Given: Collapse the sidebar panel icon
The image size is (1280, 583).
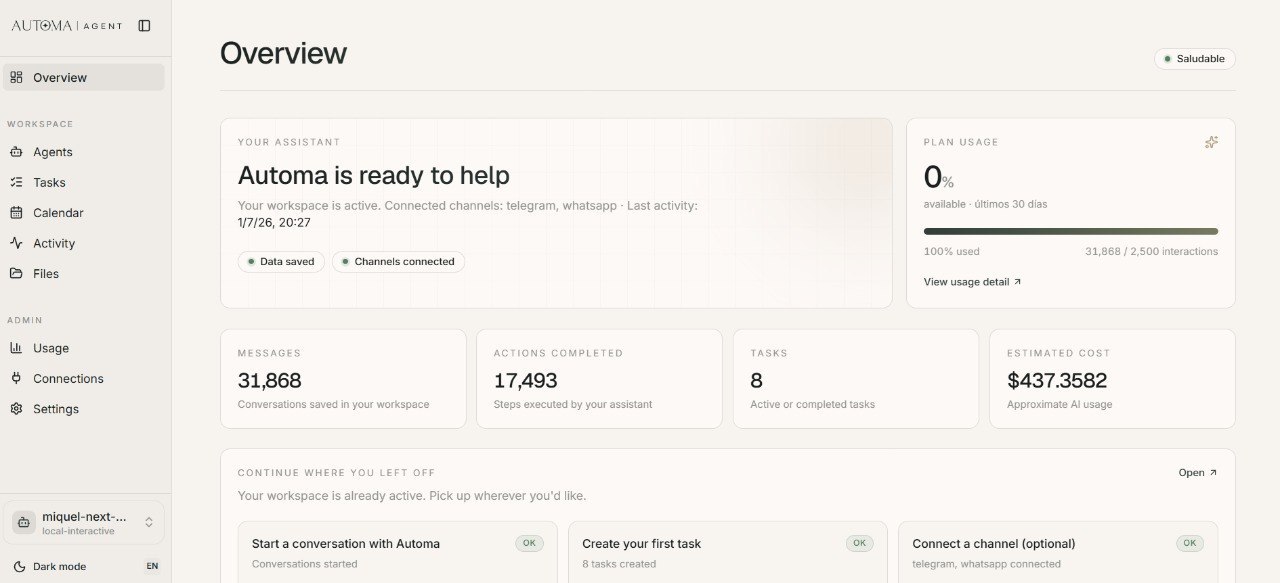Looking at the screenshot, I should [x=144, y=26].
